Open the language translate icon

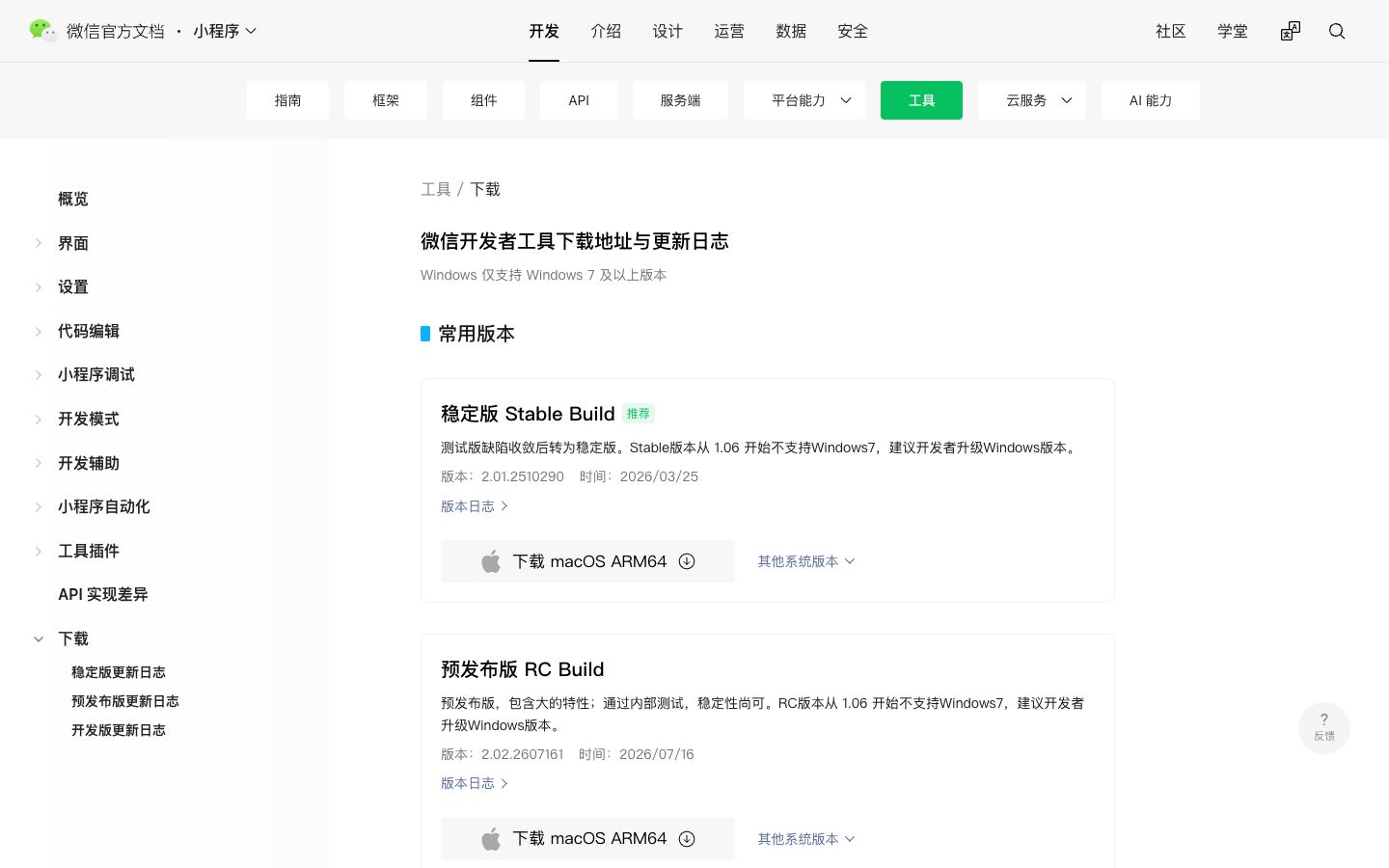[x=1291, y=31]
